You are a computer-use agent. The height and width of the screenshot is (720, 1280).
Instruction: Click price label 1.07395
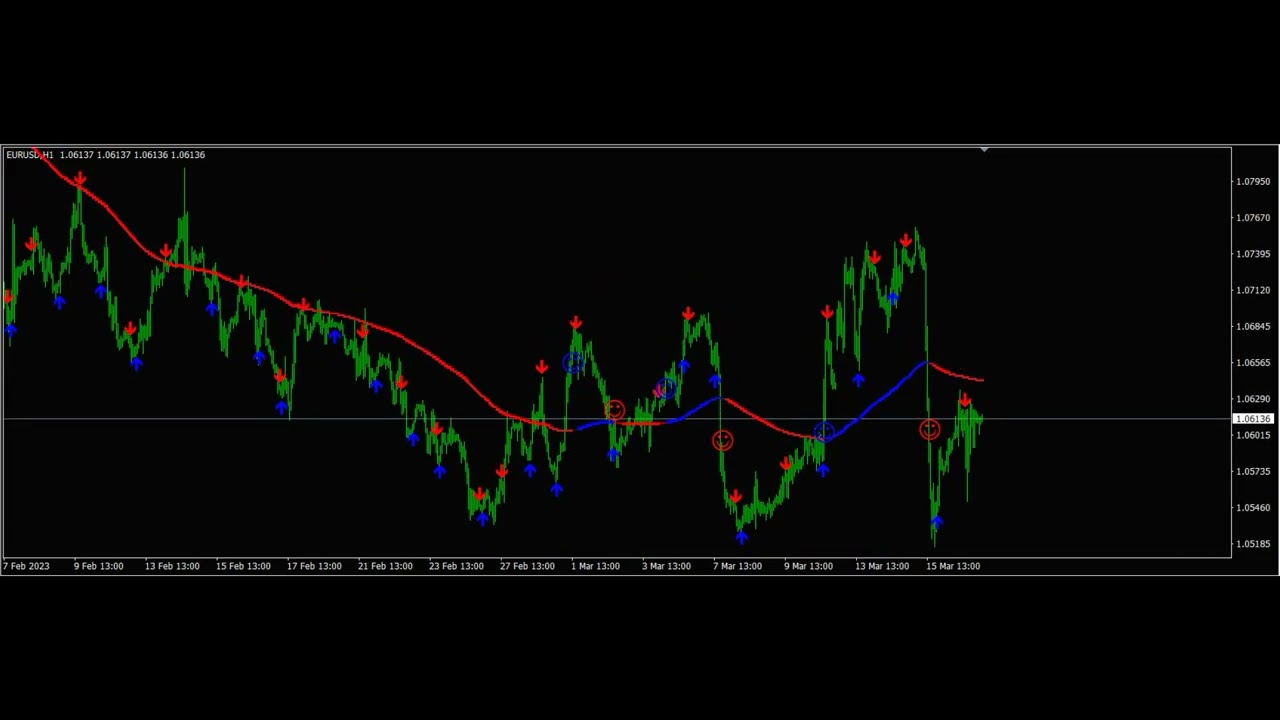1253,254
